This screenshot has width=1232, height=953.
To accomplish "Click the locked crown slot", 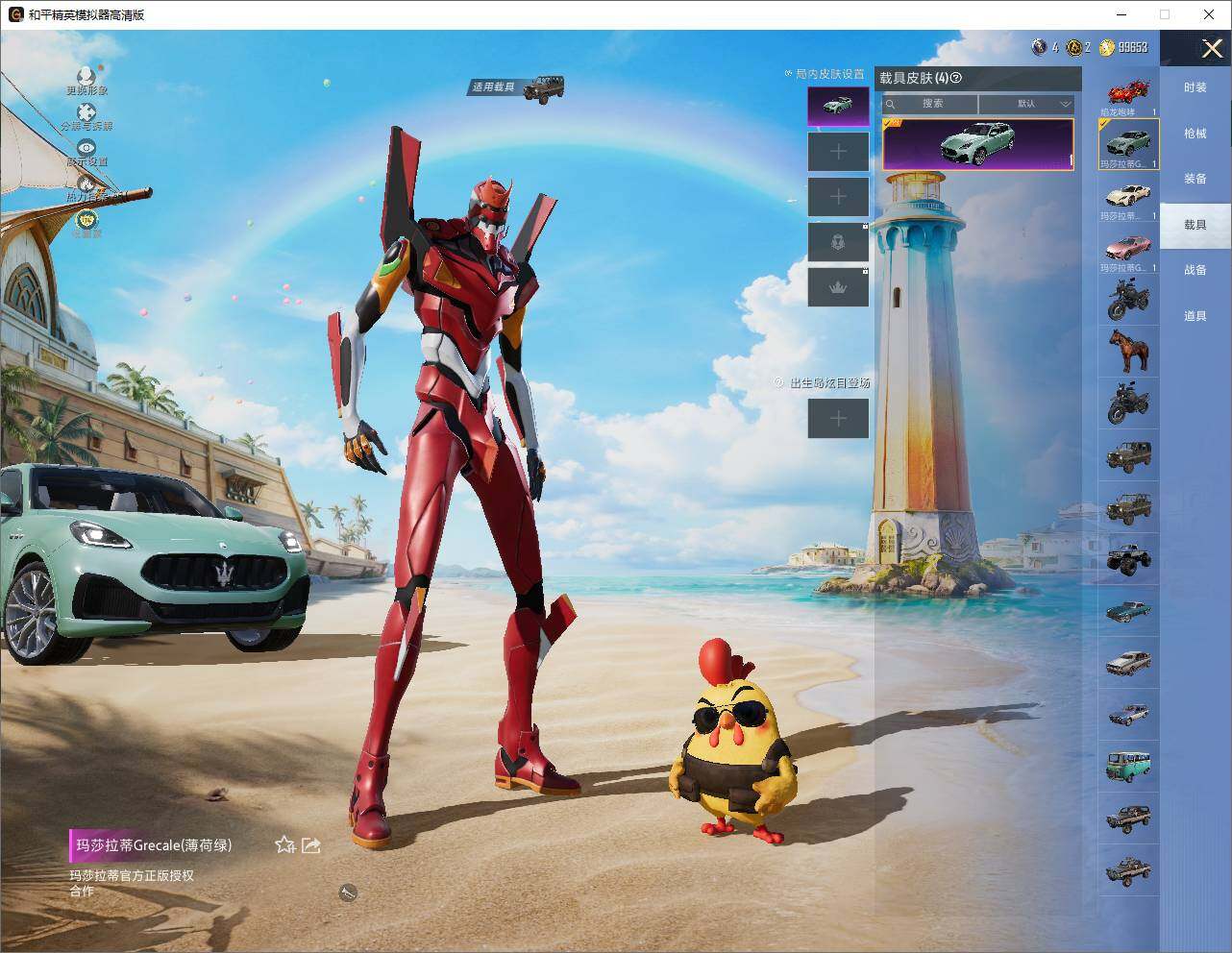I will 838,287.
